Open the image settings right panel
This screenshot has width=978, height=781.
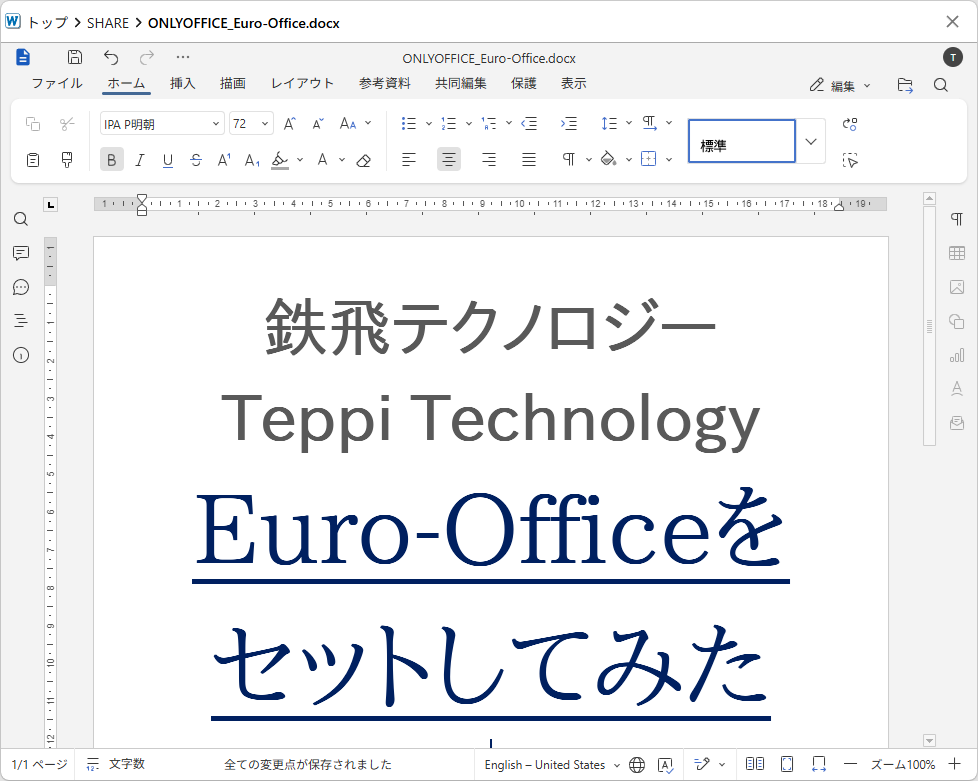957,287
